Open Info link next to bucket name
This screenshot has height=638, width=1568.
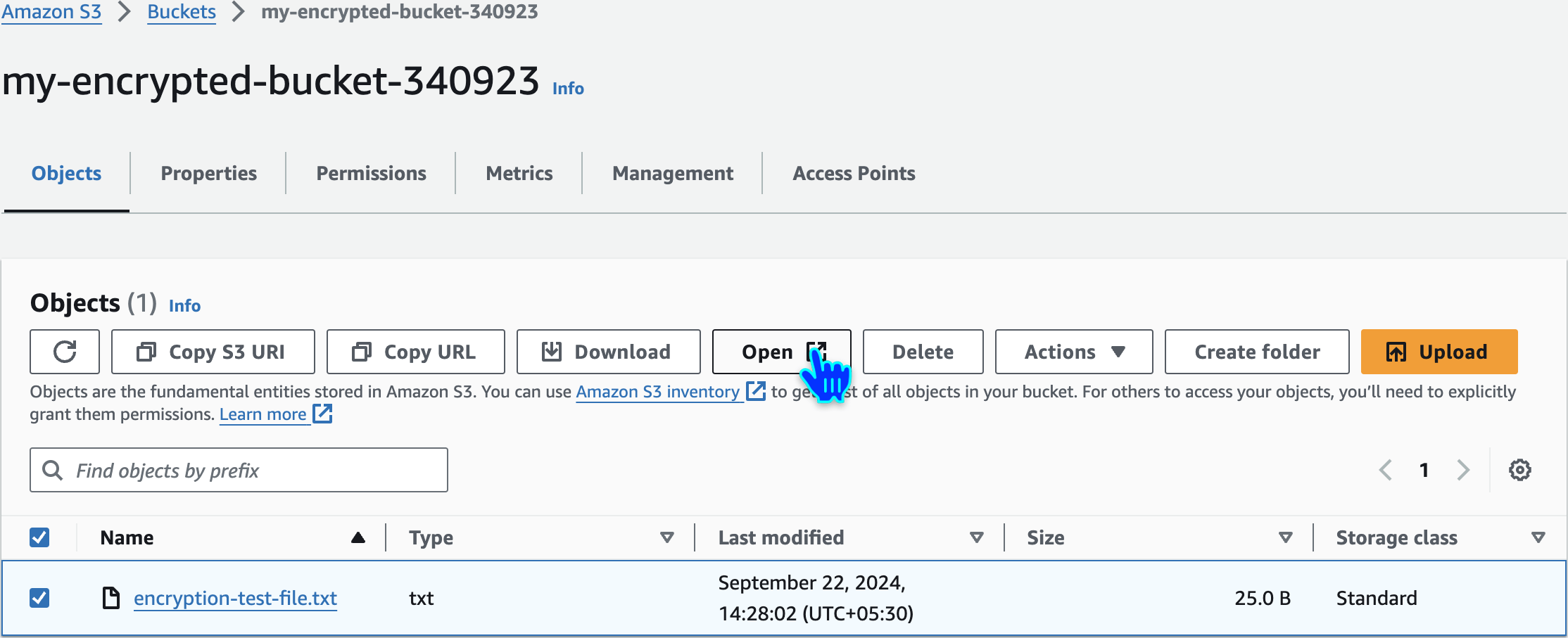coord(568,89)
